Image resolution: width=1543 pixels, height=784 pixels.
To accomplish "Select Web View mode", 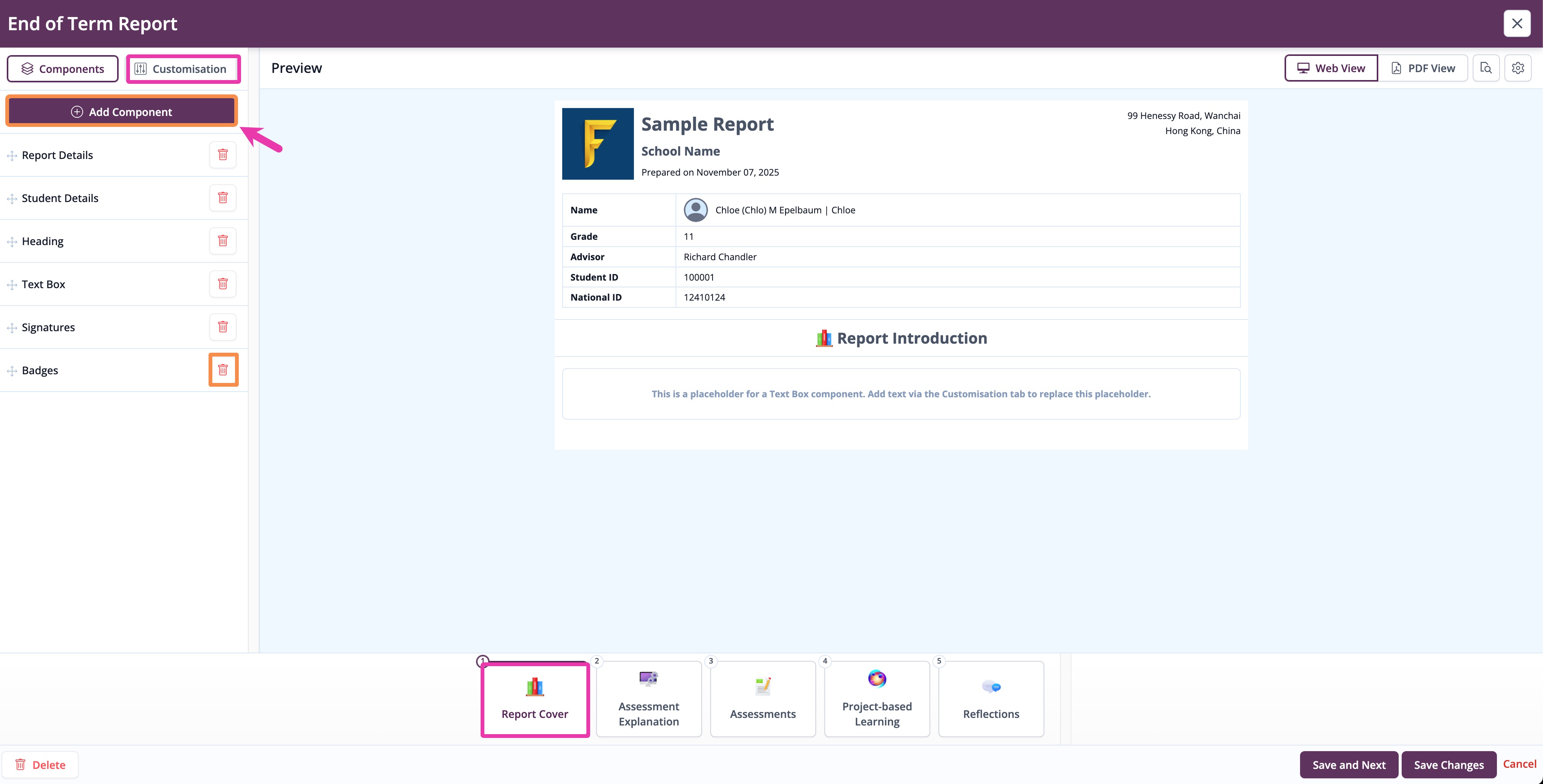I will coord(1330,68).
